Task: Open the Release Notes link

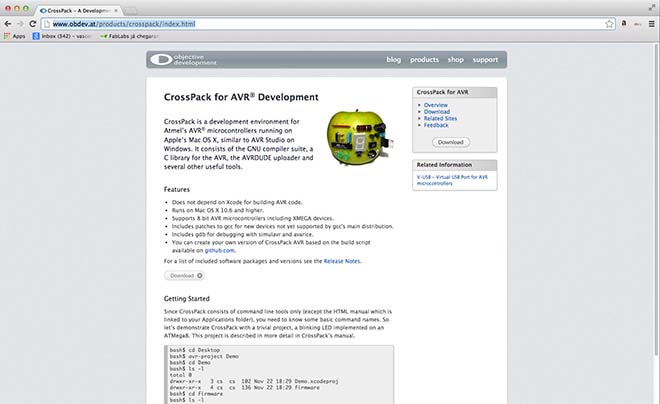Action: (x=342, y=261)
